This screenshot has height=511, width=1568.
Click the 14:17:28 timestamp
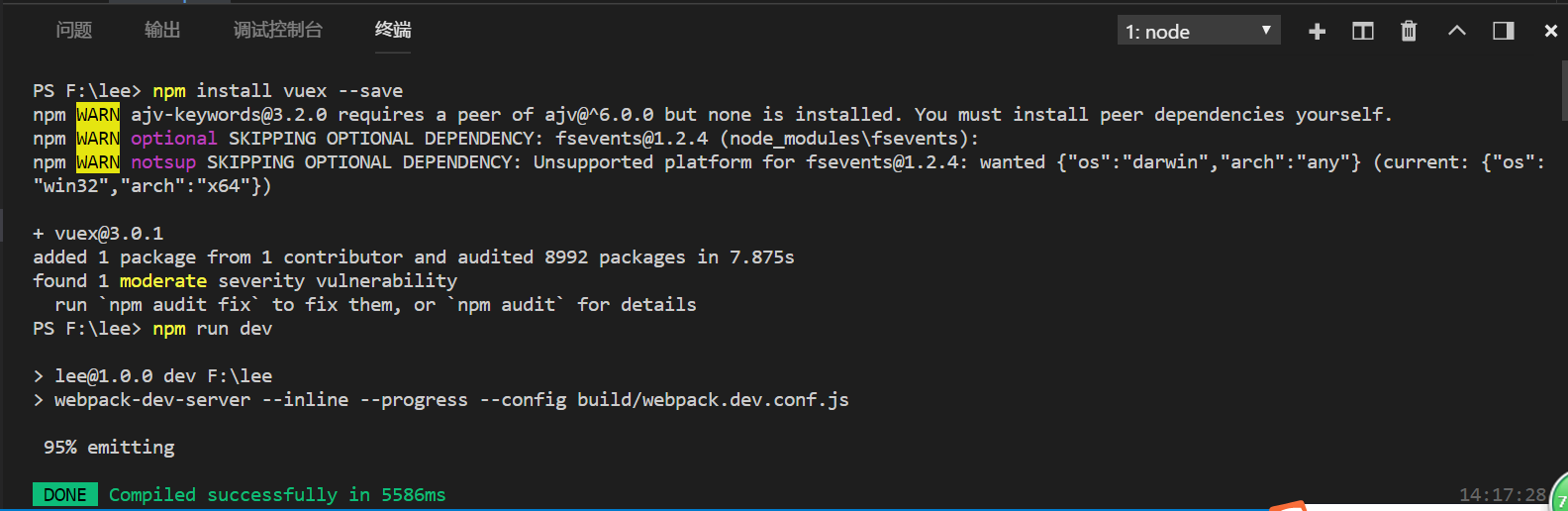point(1502,494)
